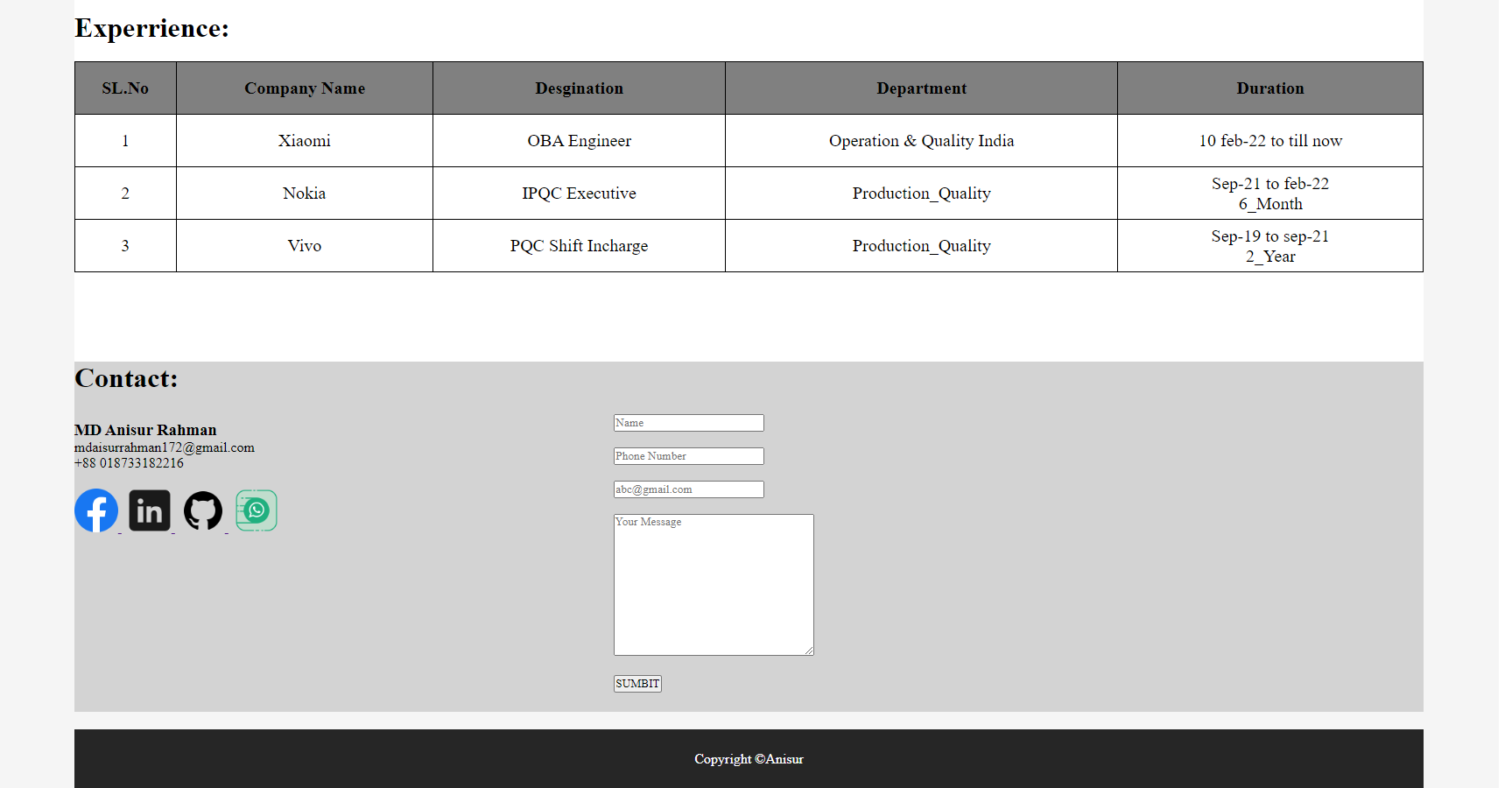This screenshot has width=1512, height=788.
Task: Open the Facebook profile icon
Action: pyautogui.click(x=96, y=510)
